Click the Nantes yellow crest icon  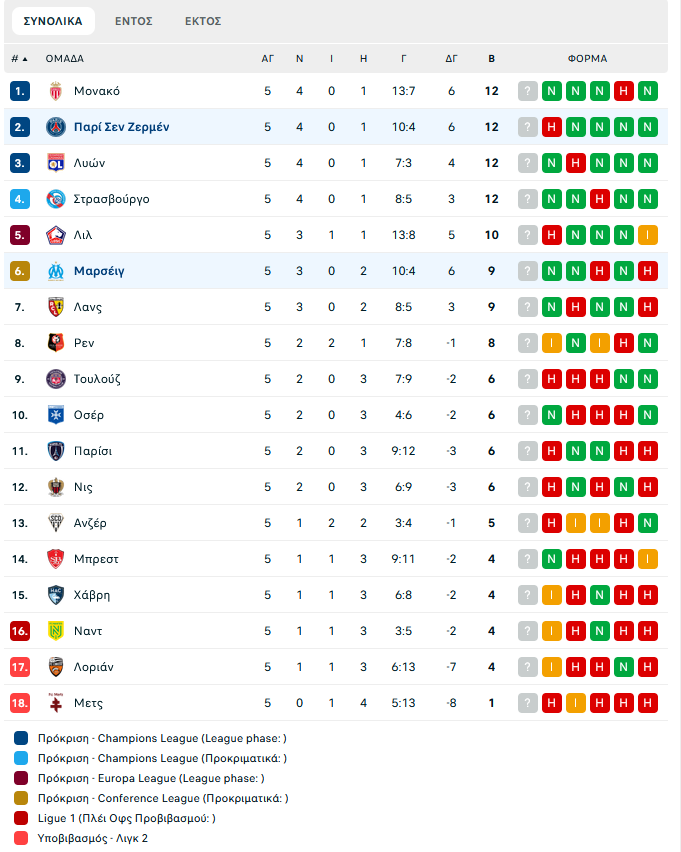55,631
